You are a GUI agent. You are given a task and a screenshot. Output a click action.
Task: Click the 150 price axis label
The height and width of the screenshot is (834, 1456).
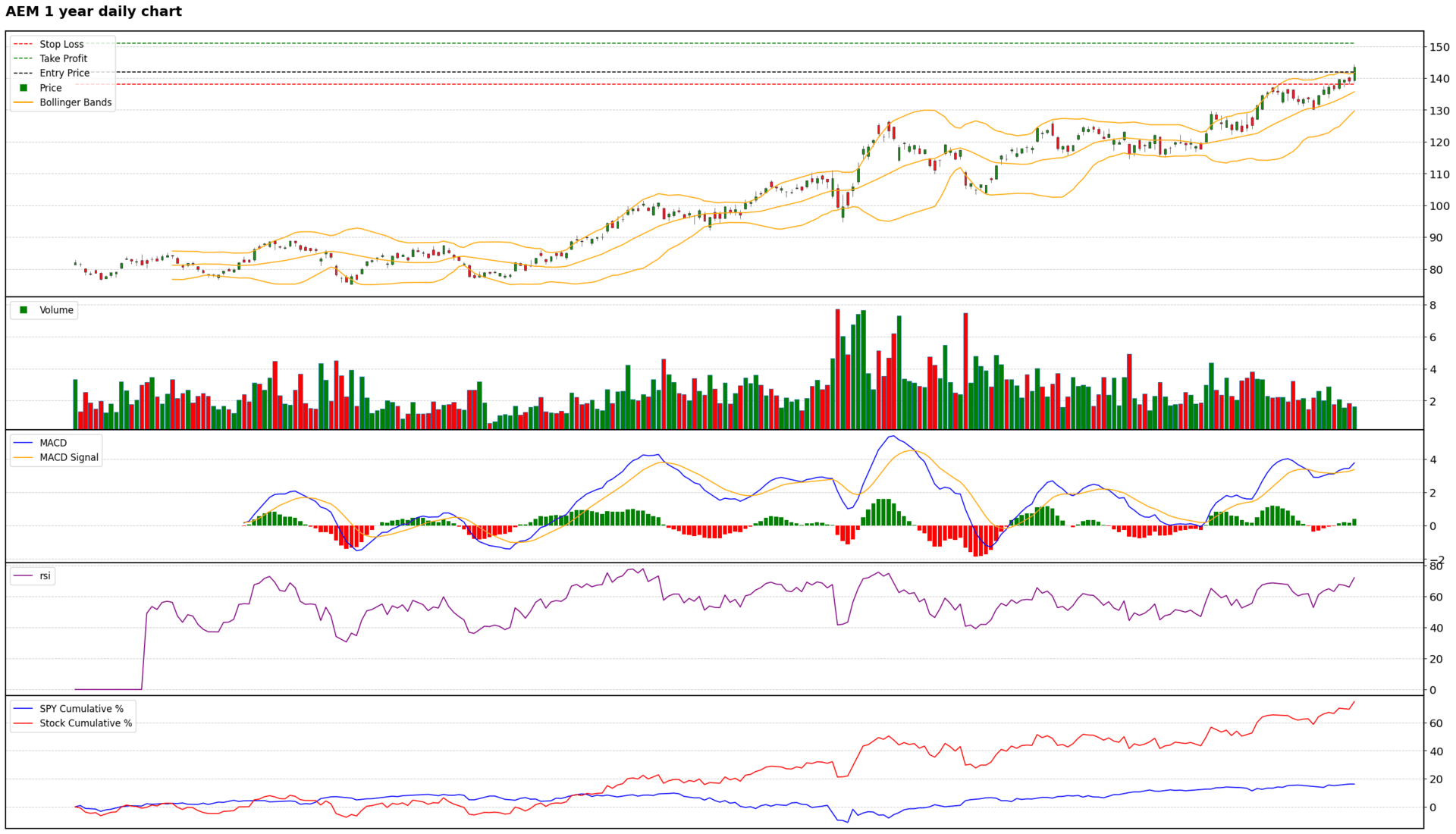click(1439, 47)
